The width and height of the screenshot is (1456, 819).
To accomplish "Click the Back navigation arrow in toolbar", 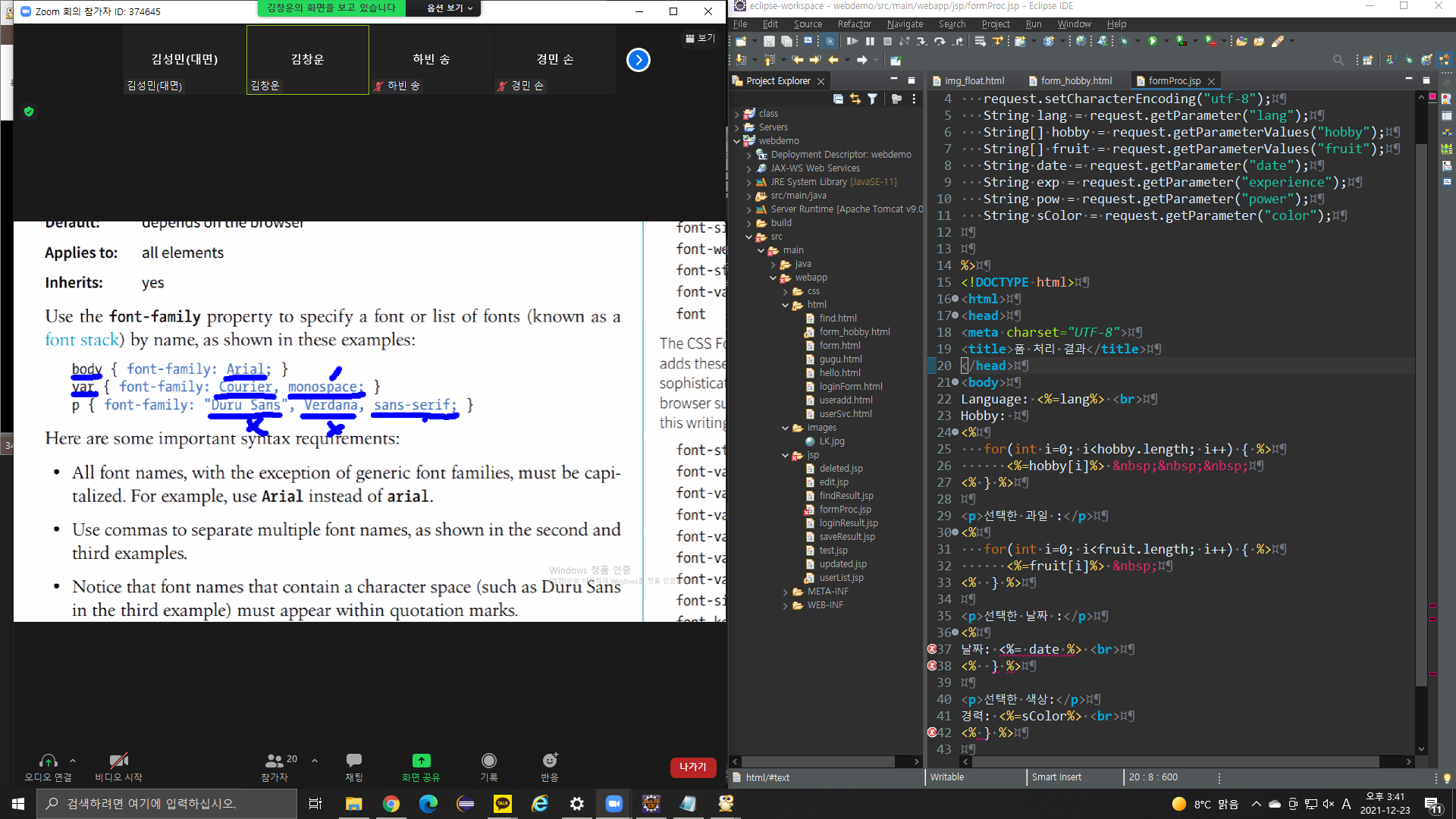I will click(833, 60).
